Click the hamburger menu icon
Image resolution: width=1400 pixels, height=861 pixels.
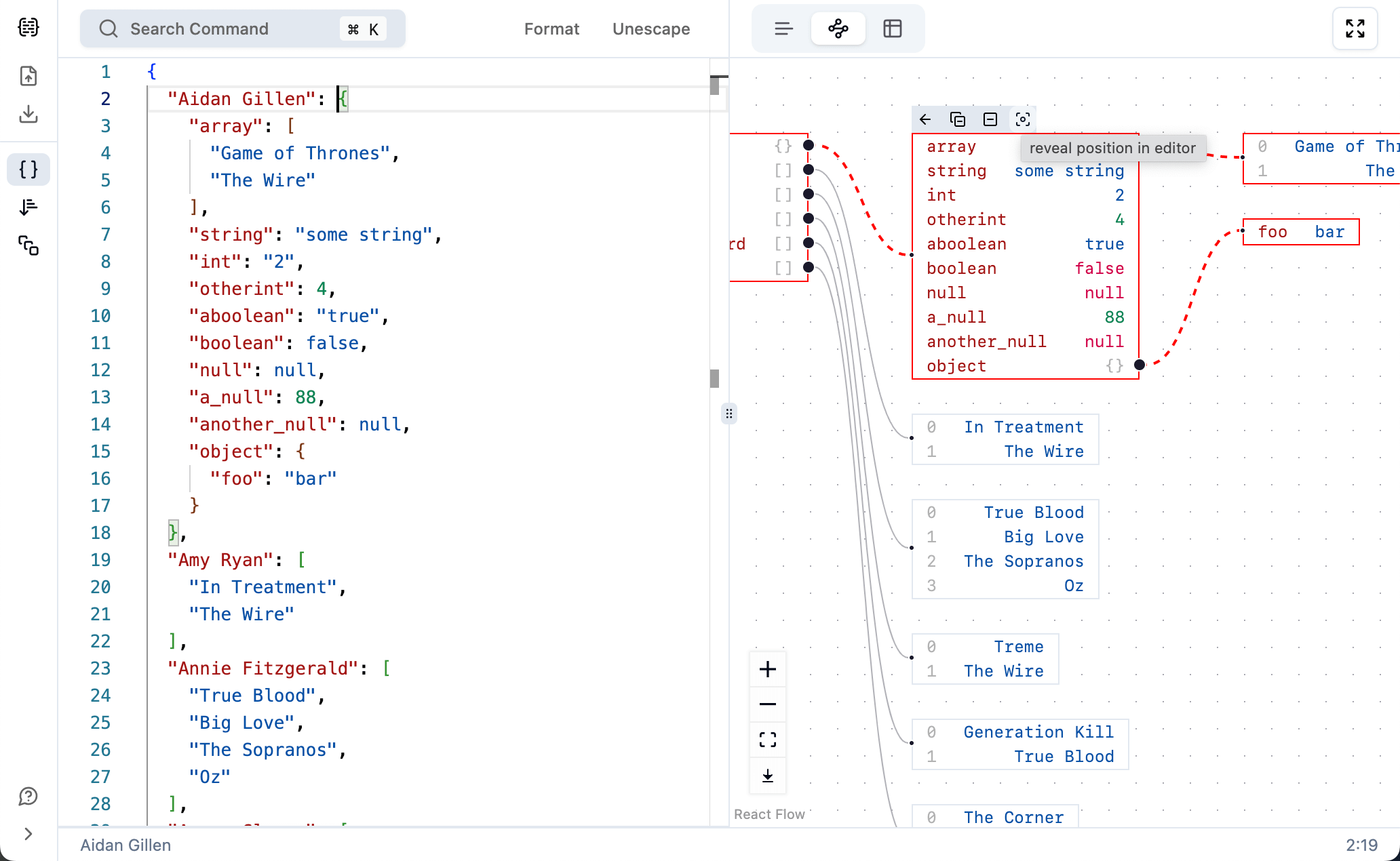[783, 28]
